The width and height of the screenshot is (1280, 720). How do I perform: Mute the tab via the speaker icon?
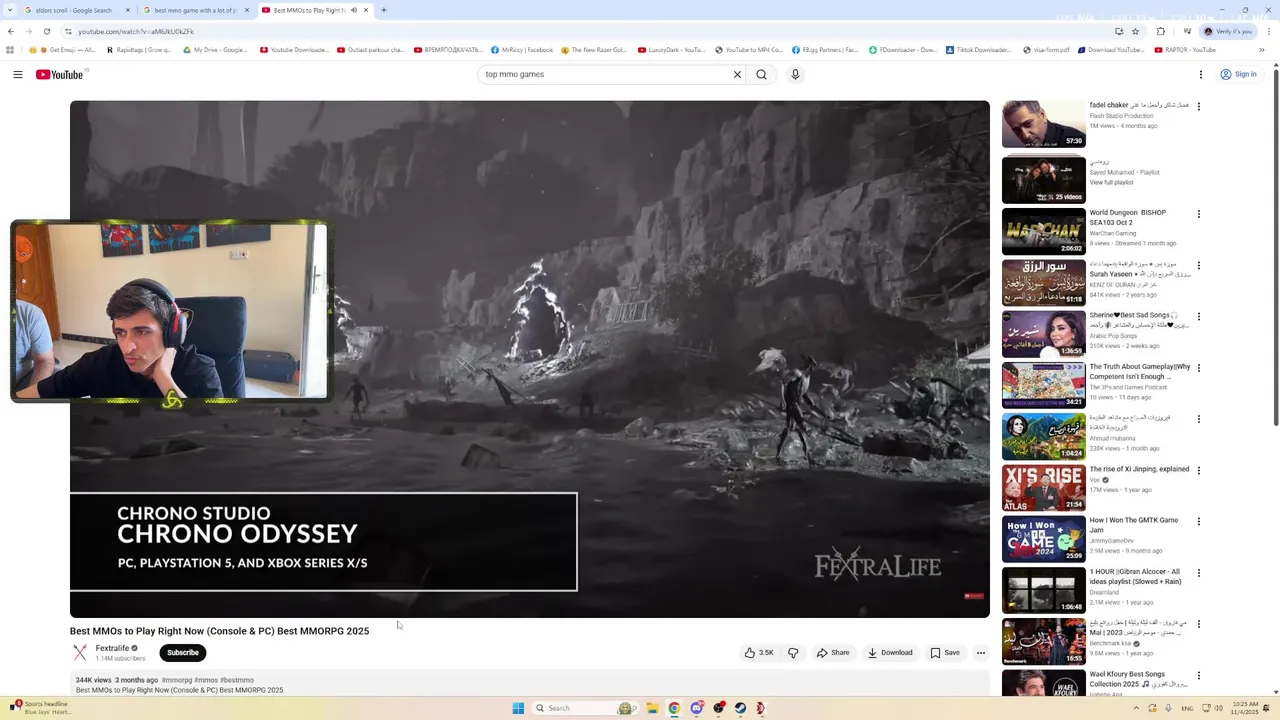pos(354,10)
